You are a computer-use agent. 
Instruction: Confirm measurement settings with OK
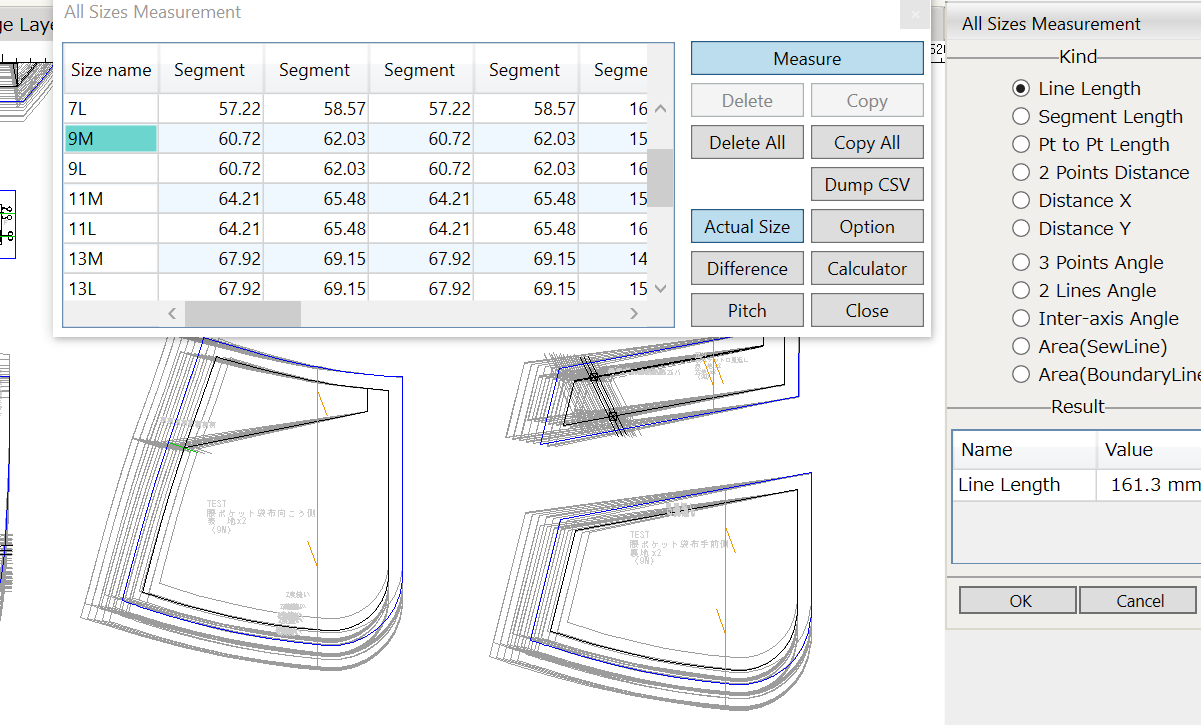[x=1017, y=600]
